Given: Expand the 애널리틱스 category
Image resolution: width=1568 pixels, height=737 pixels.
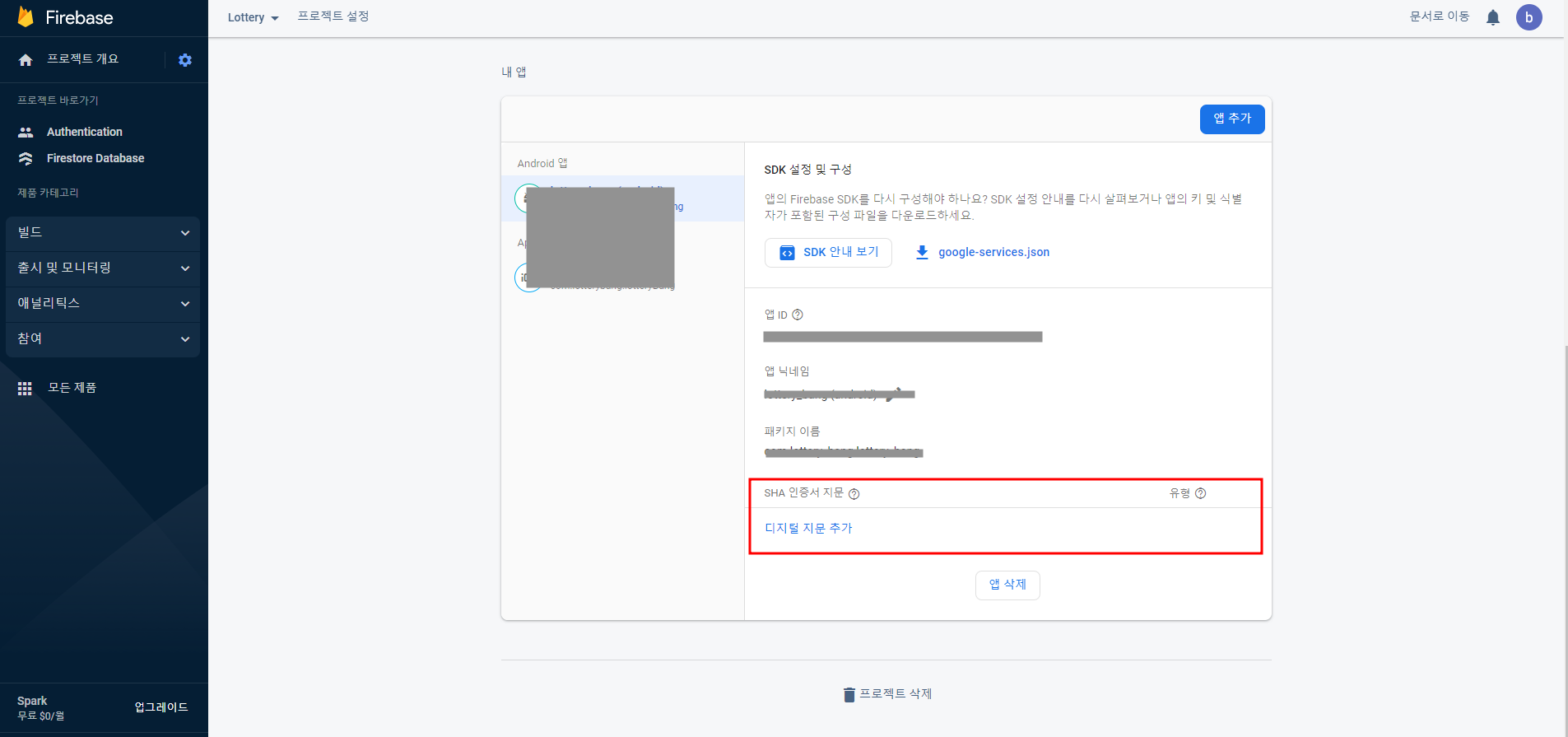Looking at the screenshot, I should pyautogui.click(x=103, y=304).
